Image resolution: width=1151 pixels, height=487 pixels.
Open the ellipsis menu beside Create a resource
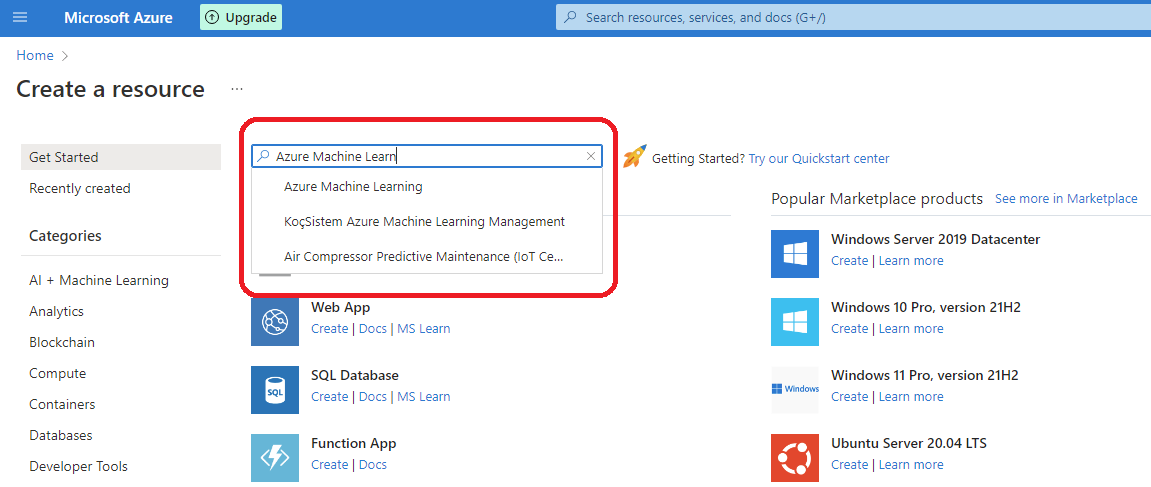click(x=236, y=89)
